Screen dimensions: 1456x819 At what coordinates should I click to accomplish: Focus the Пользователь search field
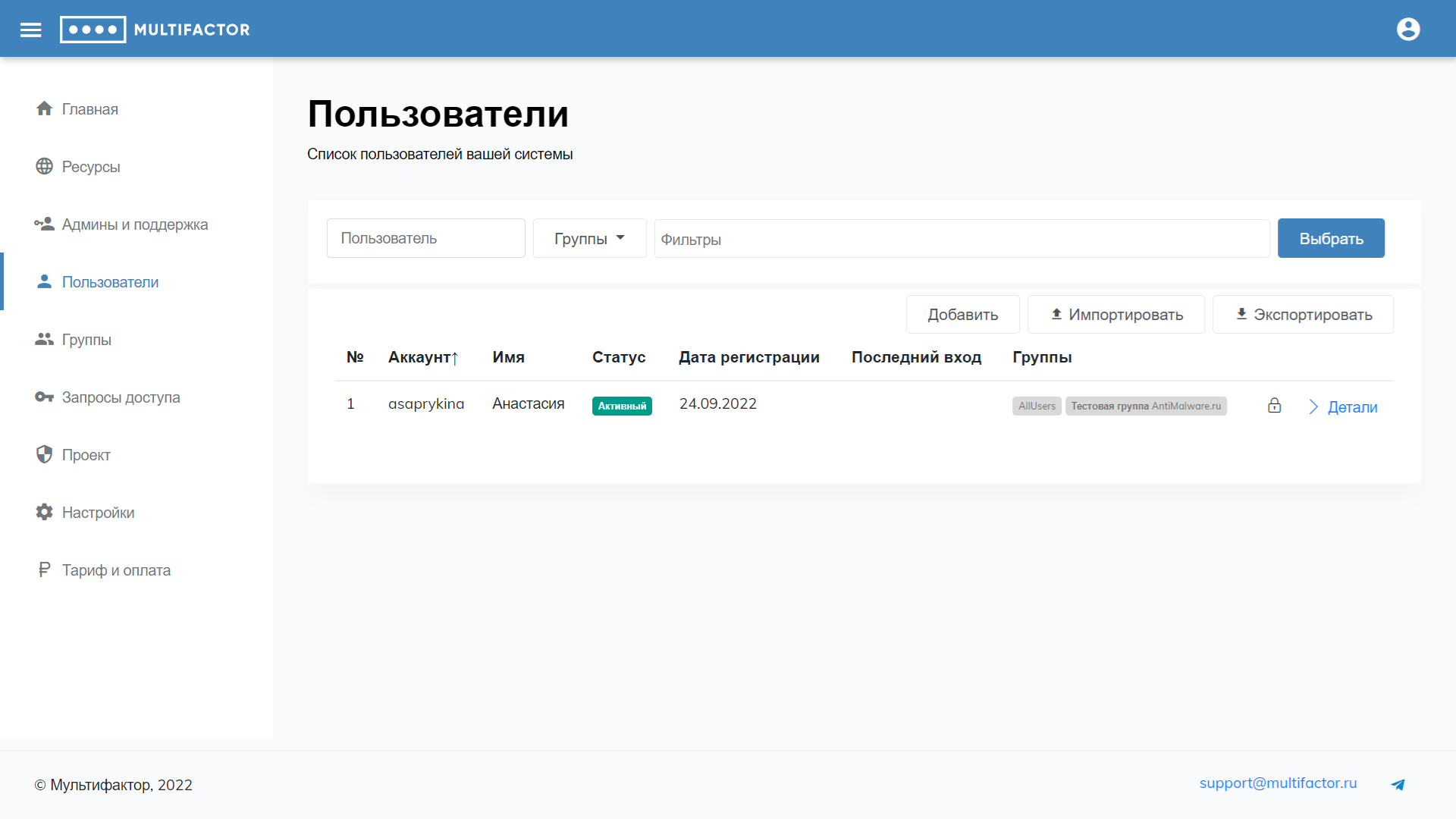[425, 238]
